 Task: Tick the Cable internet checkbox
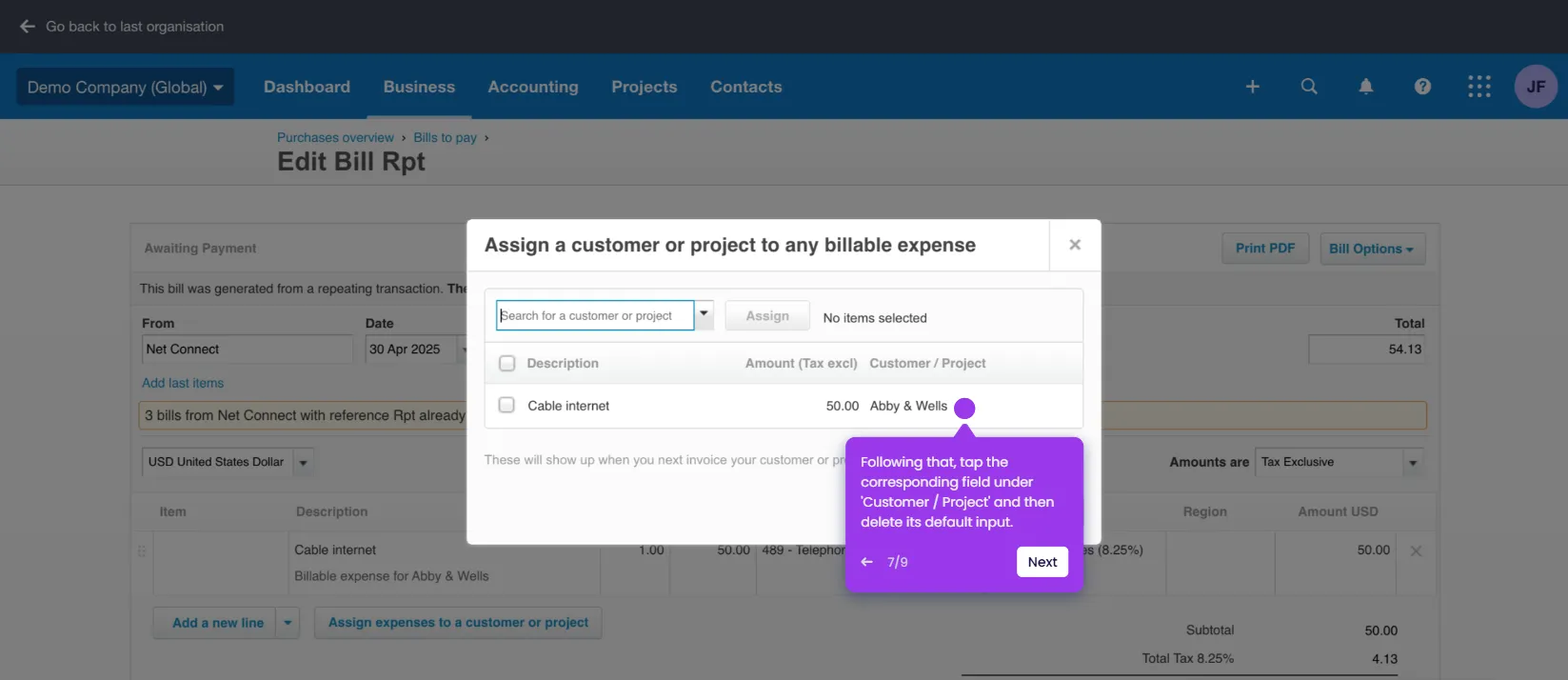507,405
